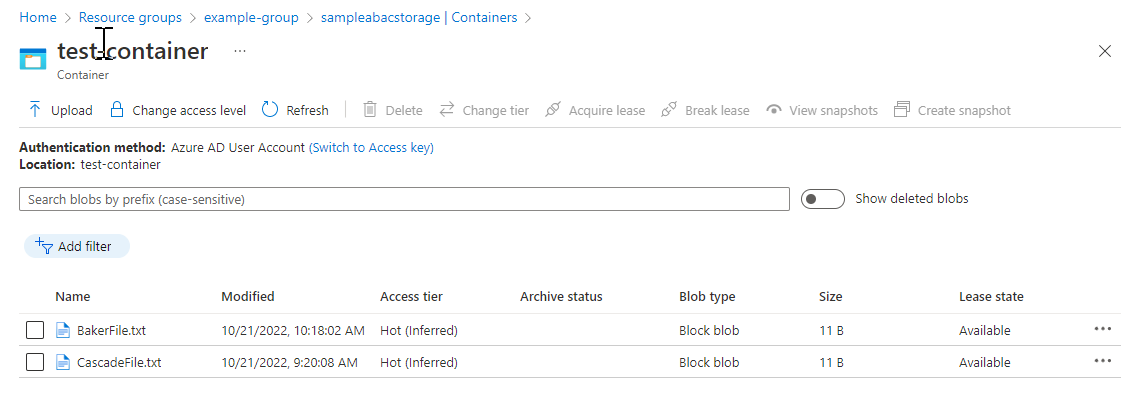Click the Delete trash icon

370,110
